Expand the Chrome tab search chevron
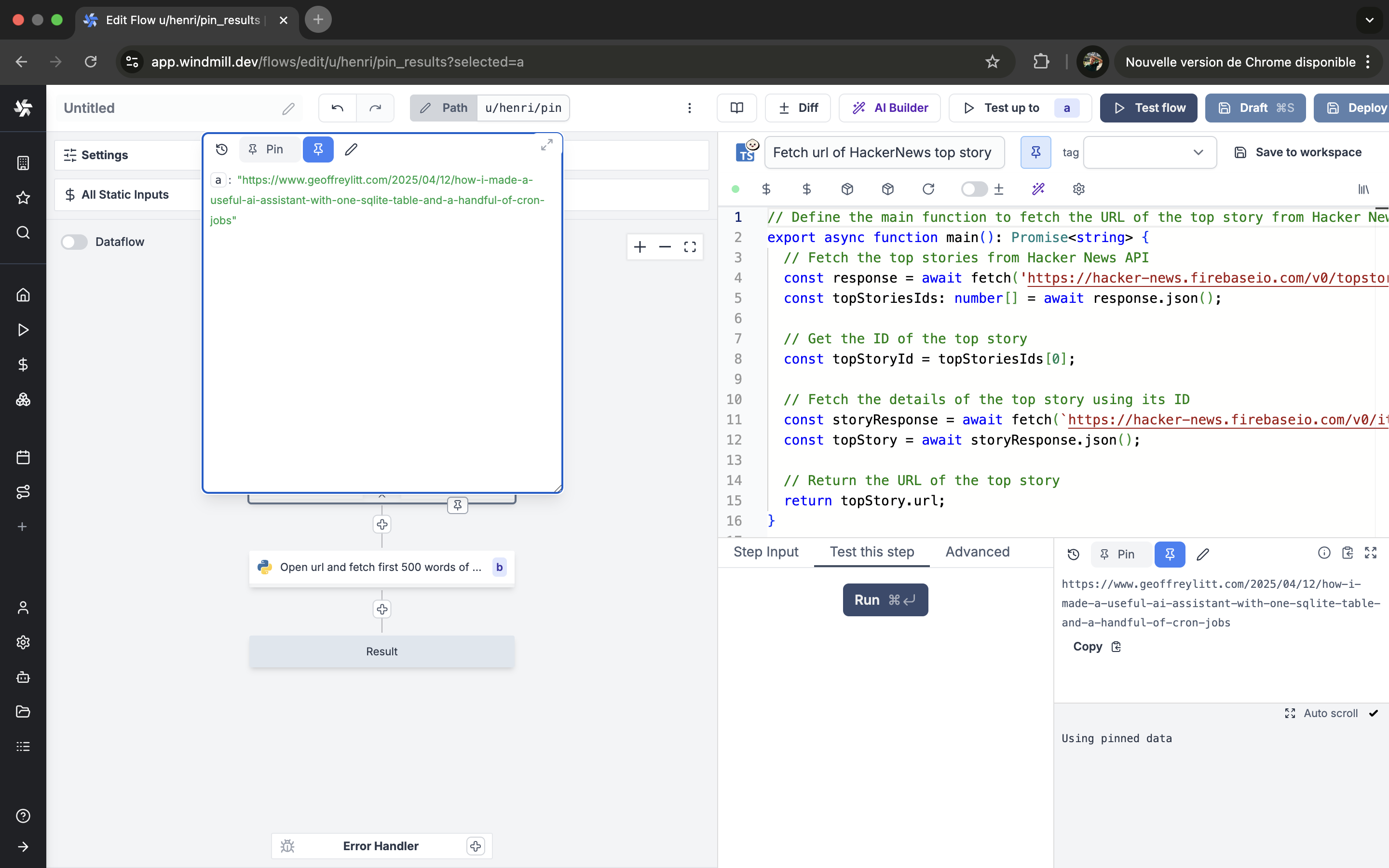Image resolution: width=1389 pixels, height=868 pixels. (1370, 19)
